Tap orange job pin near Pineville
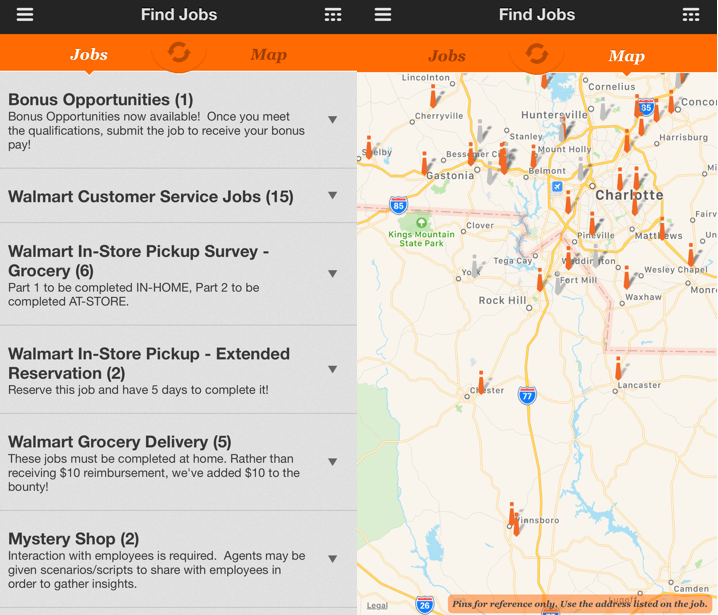Viewport: 718px width, 615px height. click(592, 223)
